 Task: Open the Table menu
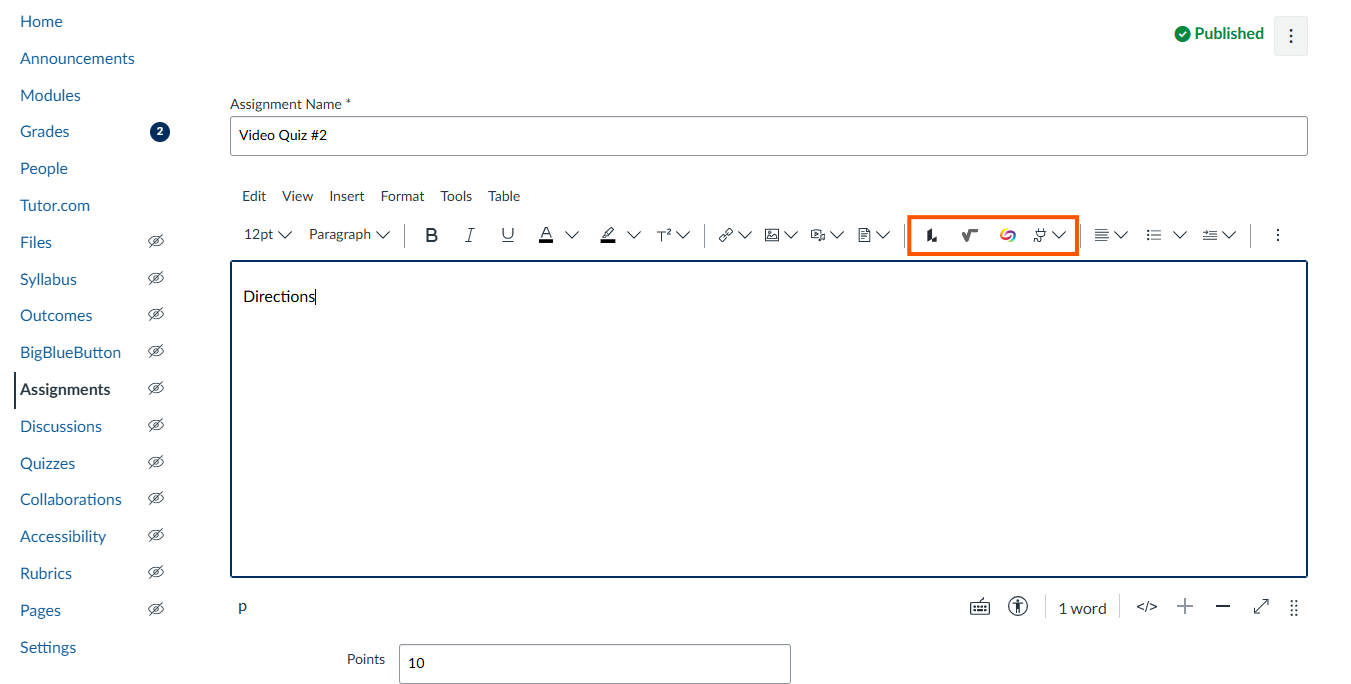pos(504,196)
